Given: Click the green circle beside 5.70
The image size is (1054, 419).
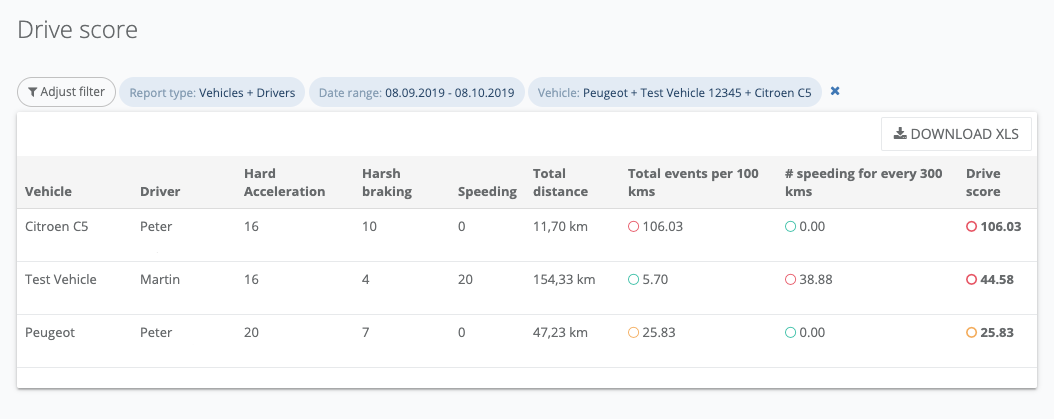Looking at the screenshot, I should click(633, 279).
